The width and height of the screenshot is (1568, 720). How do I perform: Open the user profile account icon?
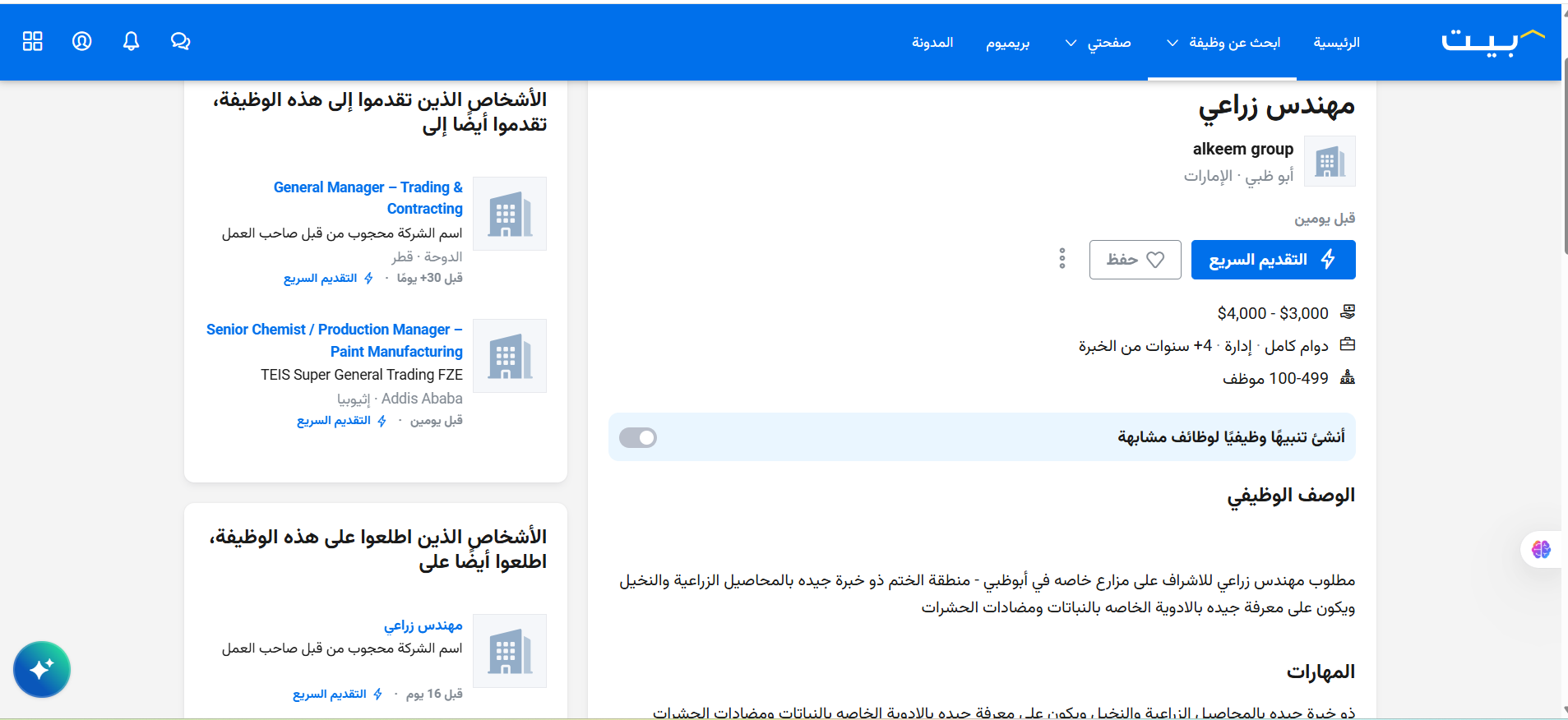(82, 41)
